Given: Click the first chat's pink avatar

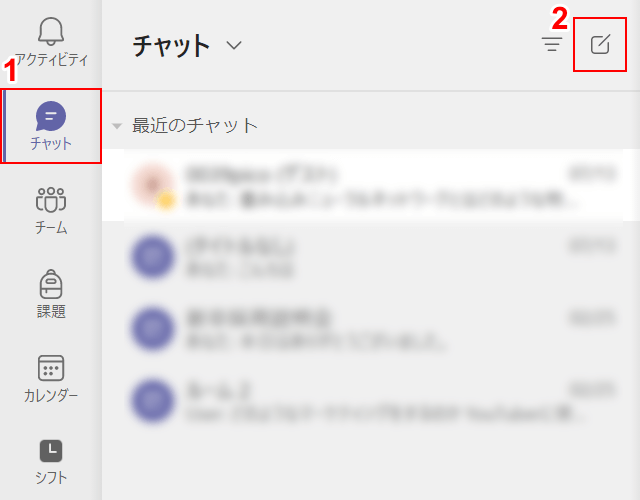Looking at the screenshot, I should pos(152,185).
